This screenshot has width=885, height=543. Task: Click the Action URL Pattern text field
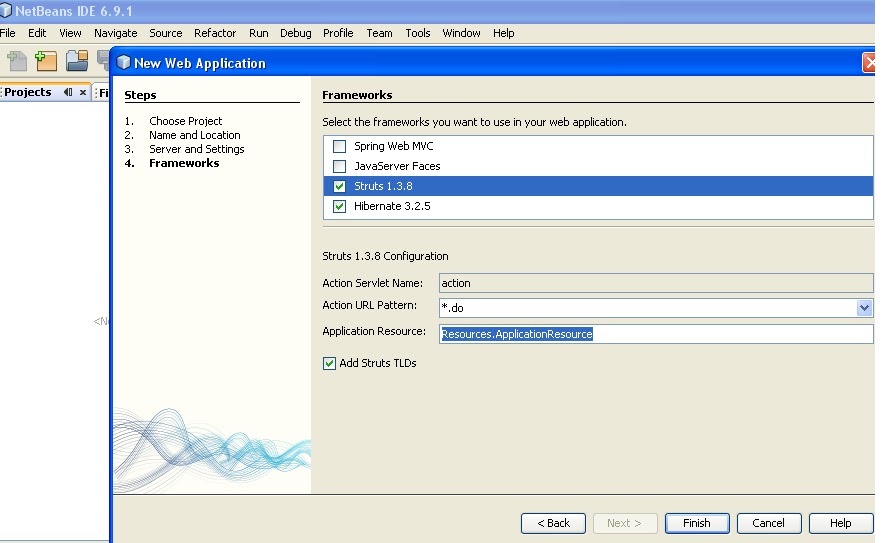648,308
